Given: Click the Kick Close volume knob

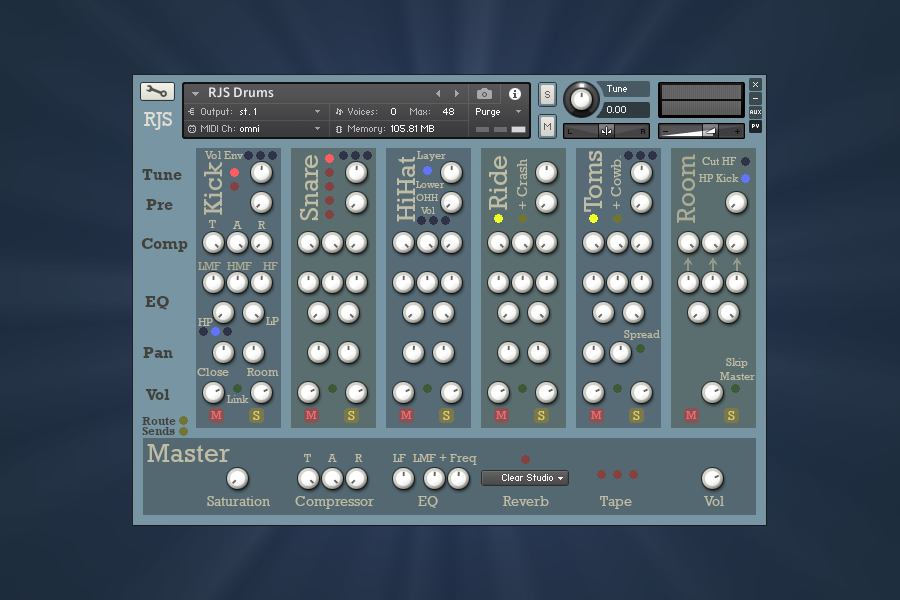Looking at the screenshot, I should [x=213, y=393].
